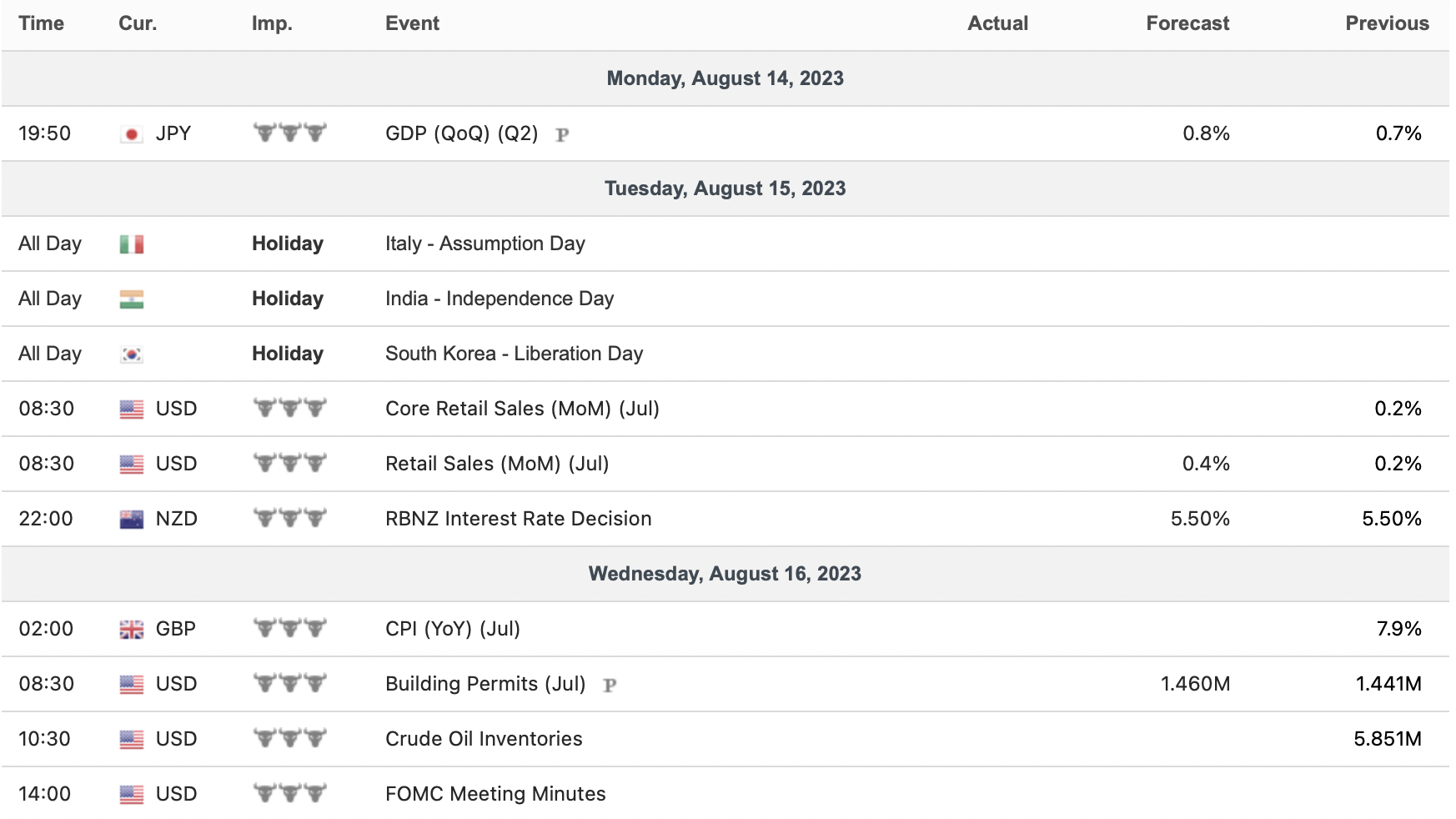
Task: Open the GDP (QoQ) (Q2) event
Action: coord(461,133)
